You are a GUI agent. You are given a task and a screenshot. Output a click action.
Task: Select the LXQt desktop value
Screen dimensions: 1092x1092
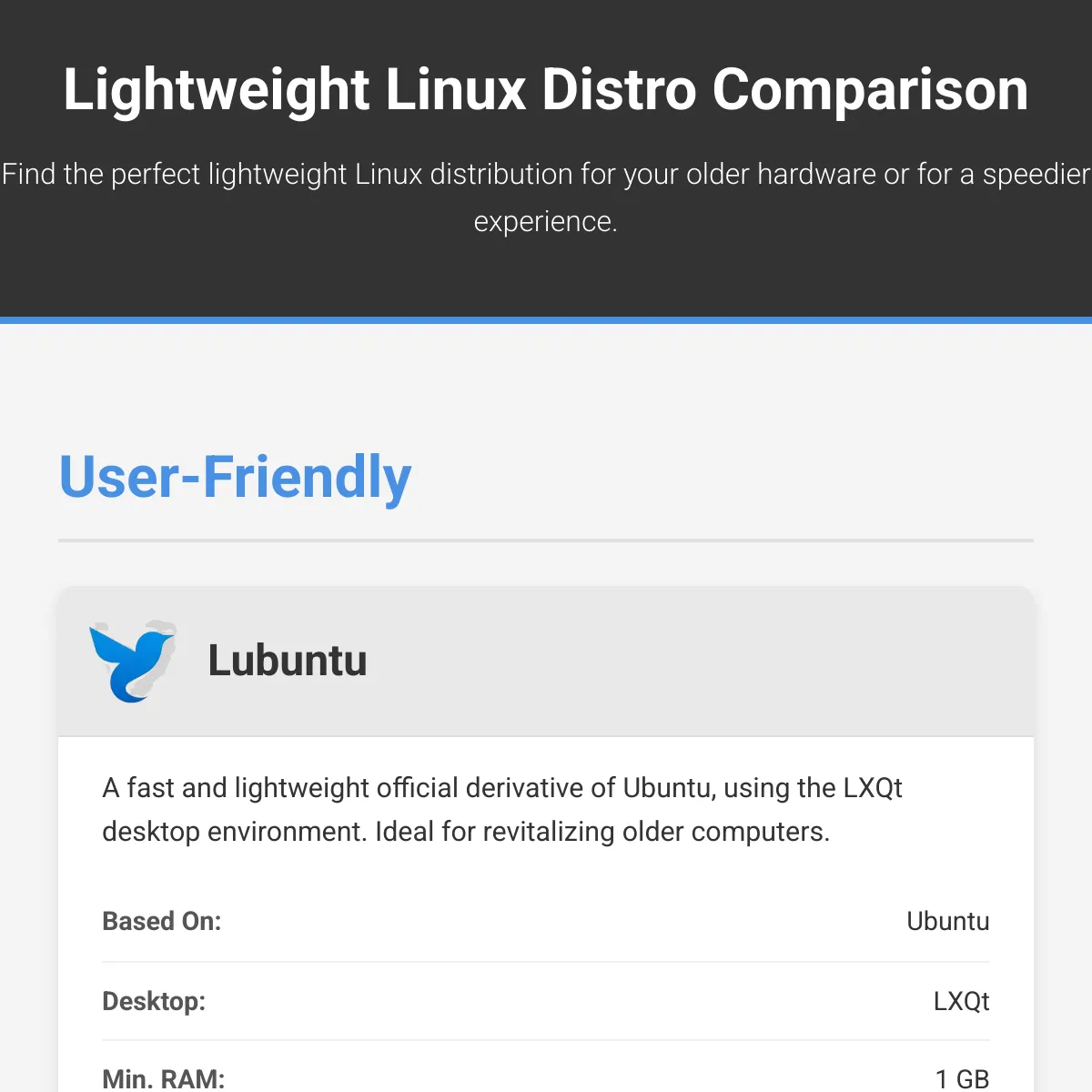(x=961, y=1001)
